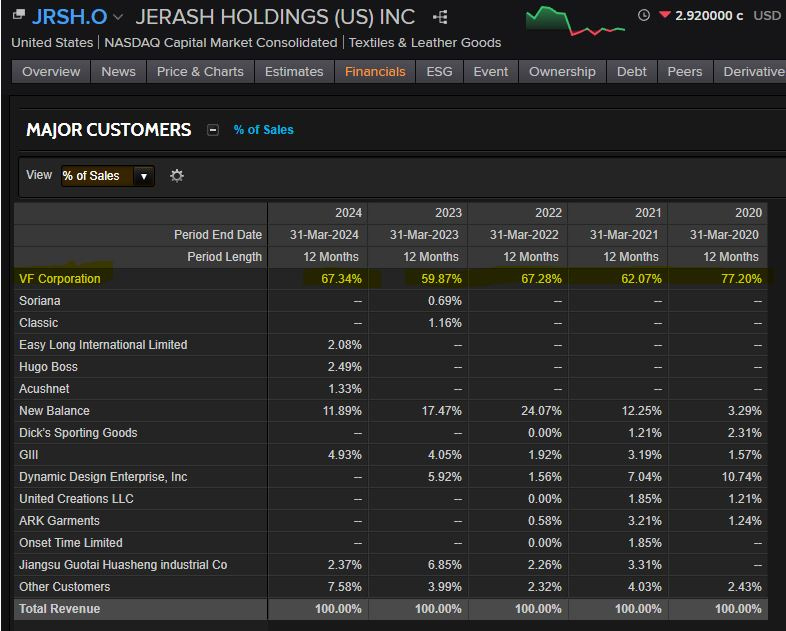Click the Textiles & Leather Goods industry label

pos(425,43)
